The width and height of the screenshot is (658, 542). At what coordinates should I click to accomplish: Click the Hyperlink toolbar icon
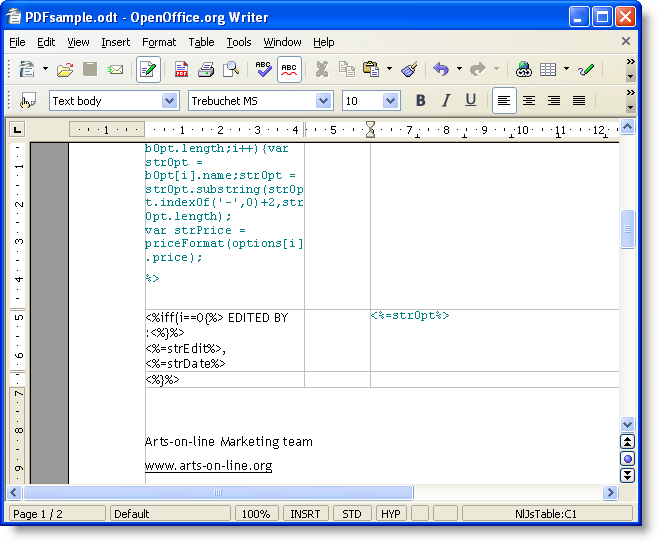523,70
